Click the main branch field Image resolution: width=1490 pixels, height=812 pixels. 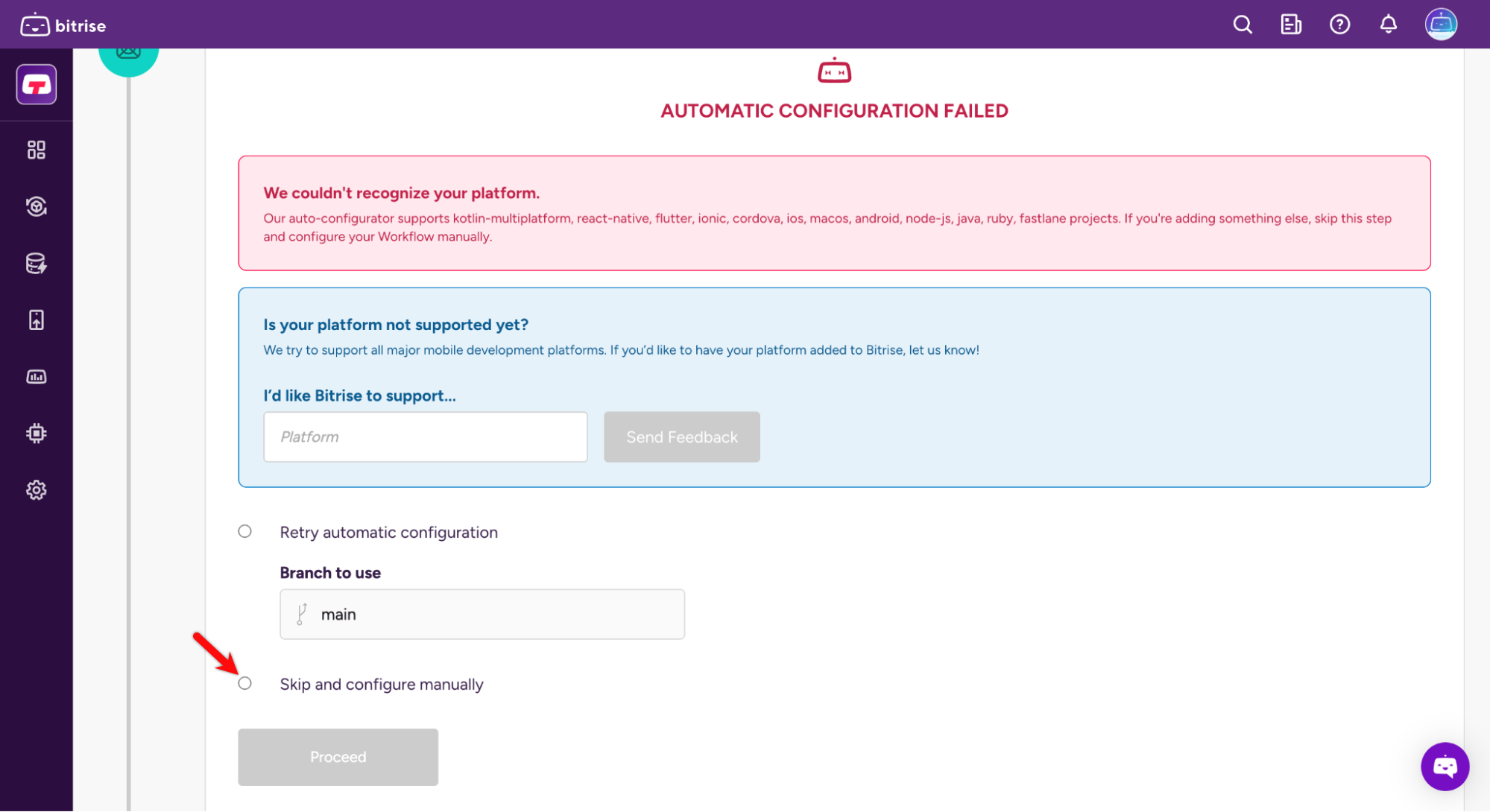click(482, 615)
